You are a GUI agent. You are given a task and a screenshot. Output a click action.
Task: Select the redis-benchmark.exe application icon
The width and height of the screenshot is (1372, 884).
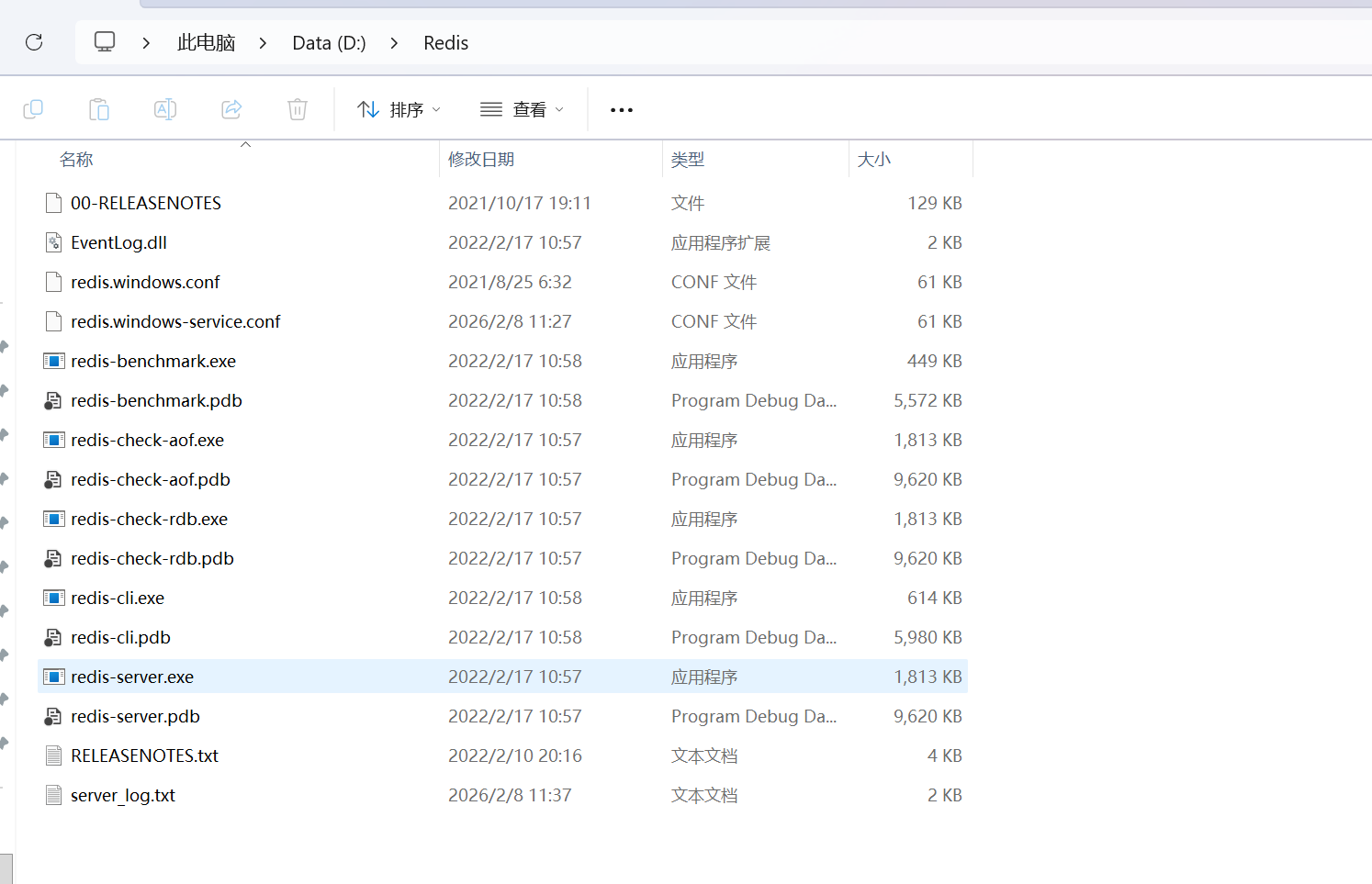tap(54, 361)
